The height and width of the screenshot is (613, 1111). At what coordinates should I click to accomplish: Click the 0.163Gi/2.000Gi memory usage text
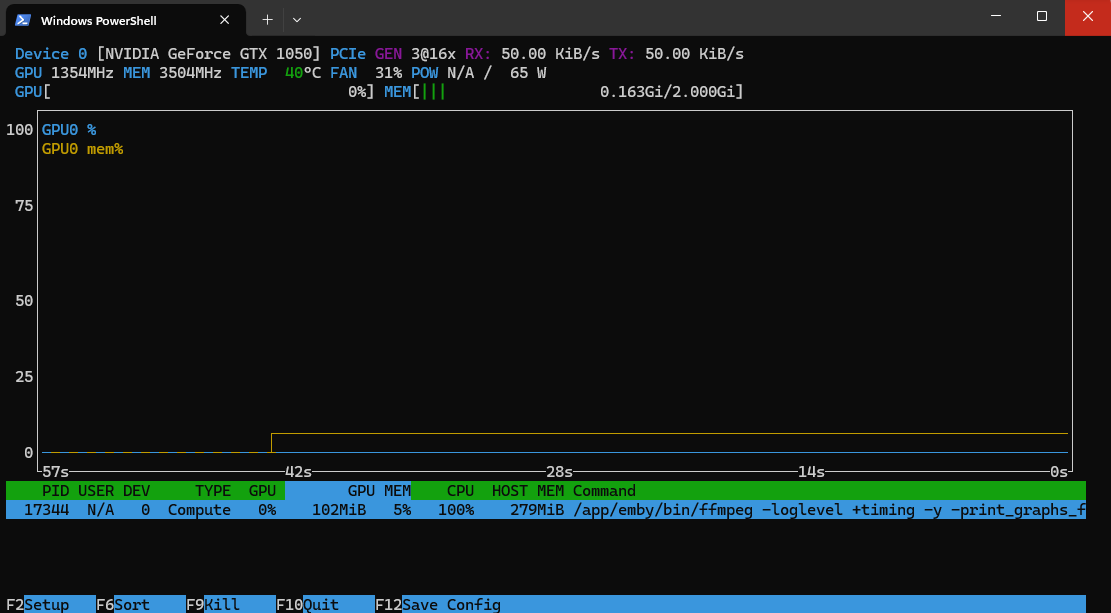[x=667, y=91]
